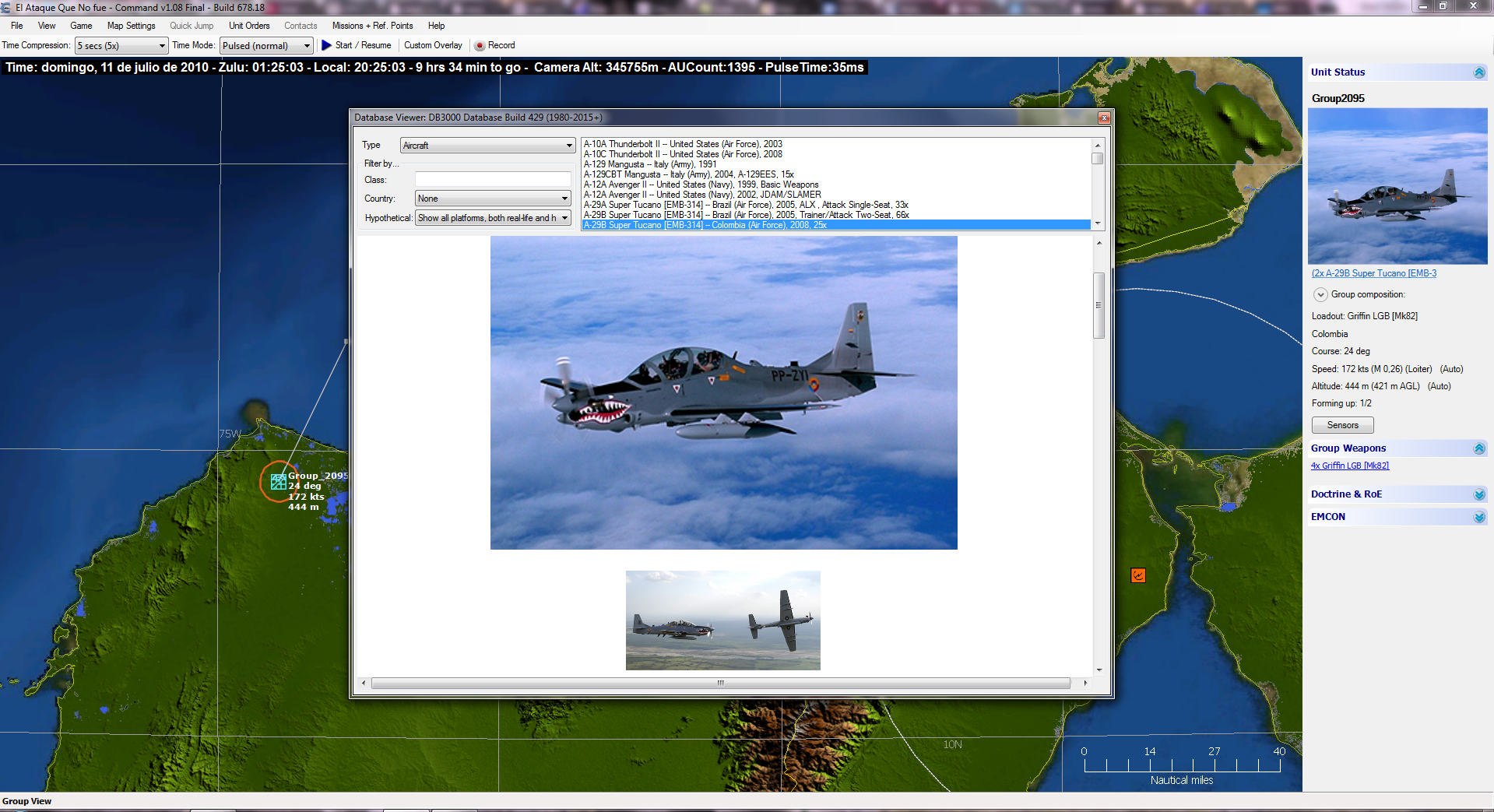Screen dimensions: 1494x812
Task: Click the large Super Tucano photo
Action: [723, 392]
